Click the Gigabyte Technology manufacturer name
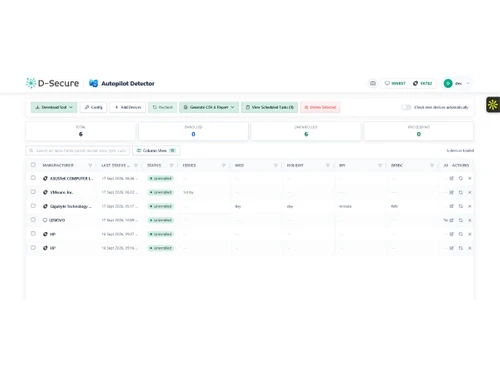 [x=71, y=206]
